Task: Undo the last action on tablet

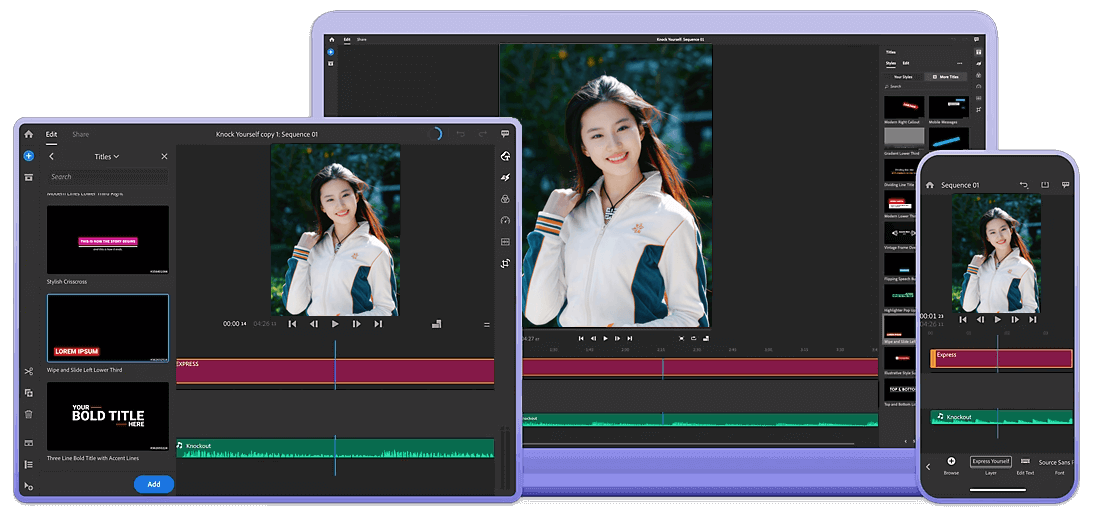Action: click(460, 134)
